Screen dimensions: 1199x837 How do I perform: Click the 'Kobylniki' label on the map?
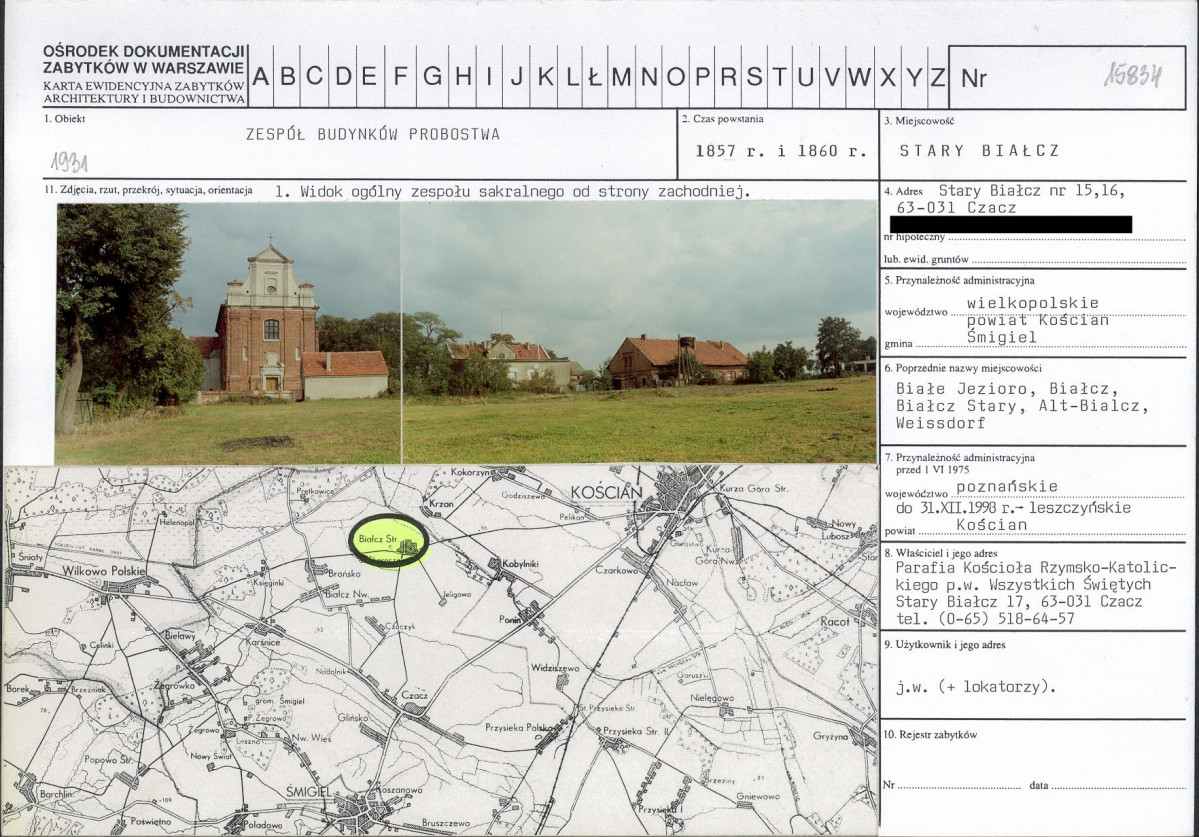click(x=520, y=563)
